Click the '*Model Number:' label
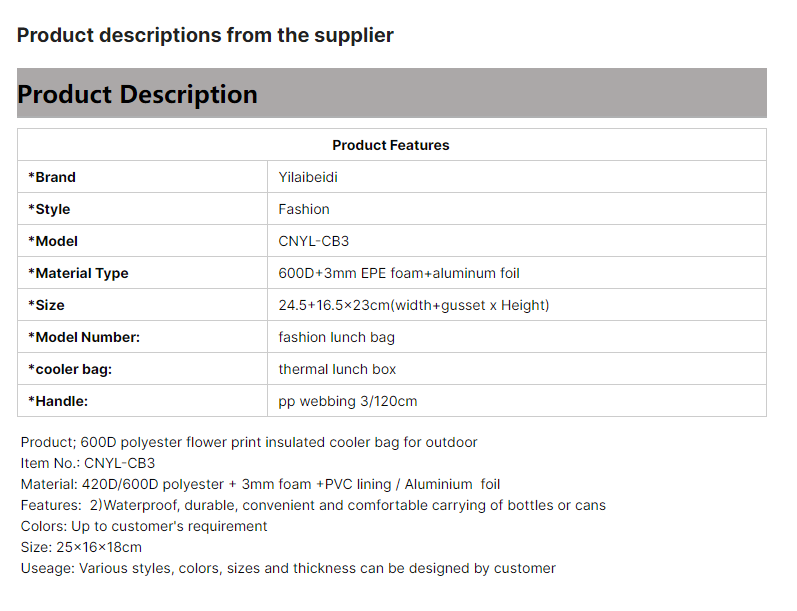This screenshot has height=611, width=797. pos(84,337)
